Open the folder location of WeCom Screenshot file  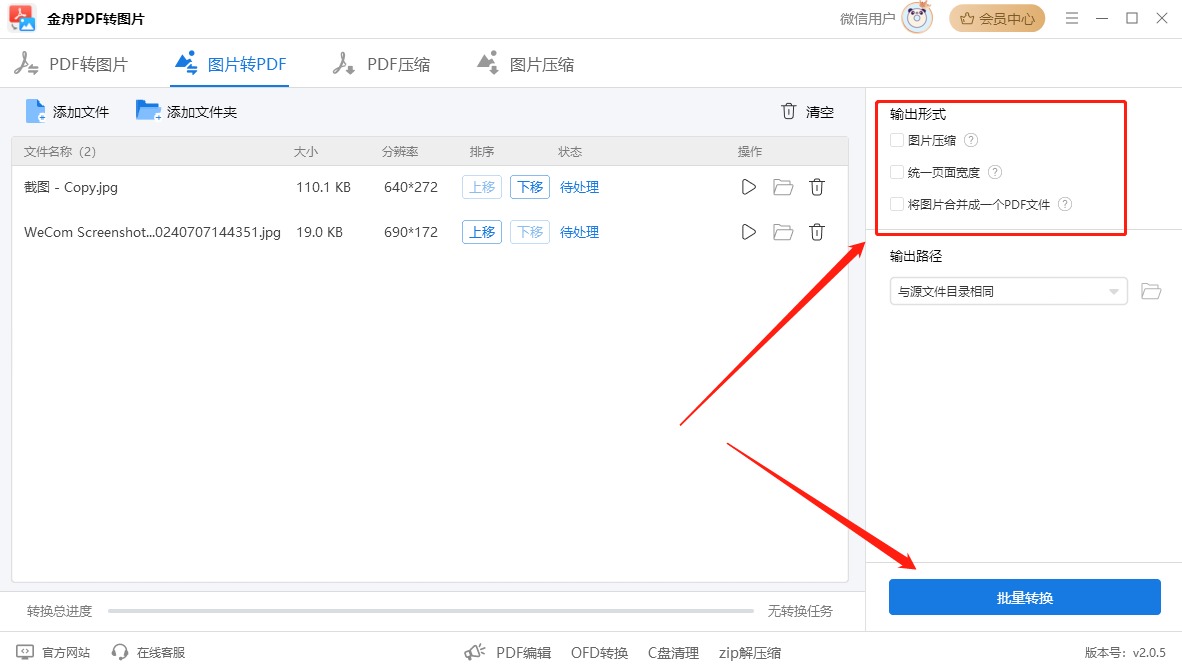click(x=782, y=231)
